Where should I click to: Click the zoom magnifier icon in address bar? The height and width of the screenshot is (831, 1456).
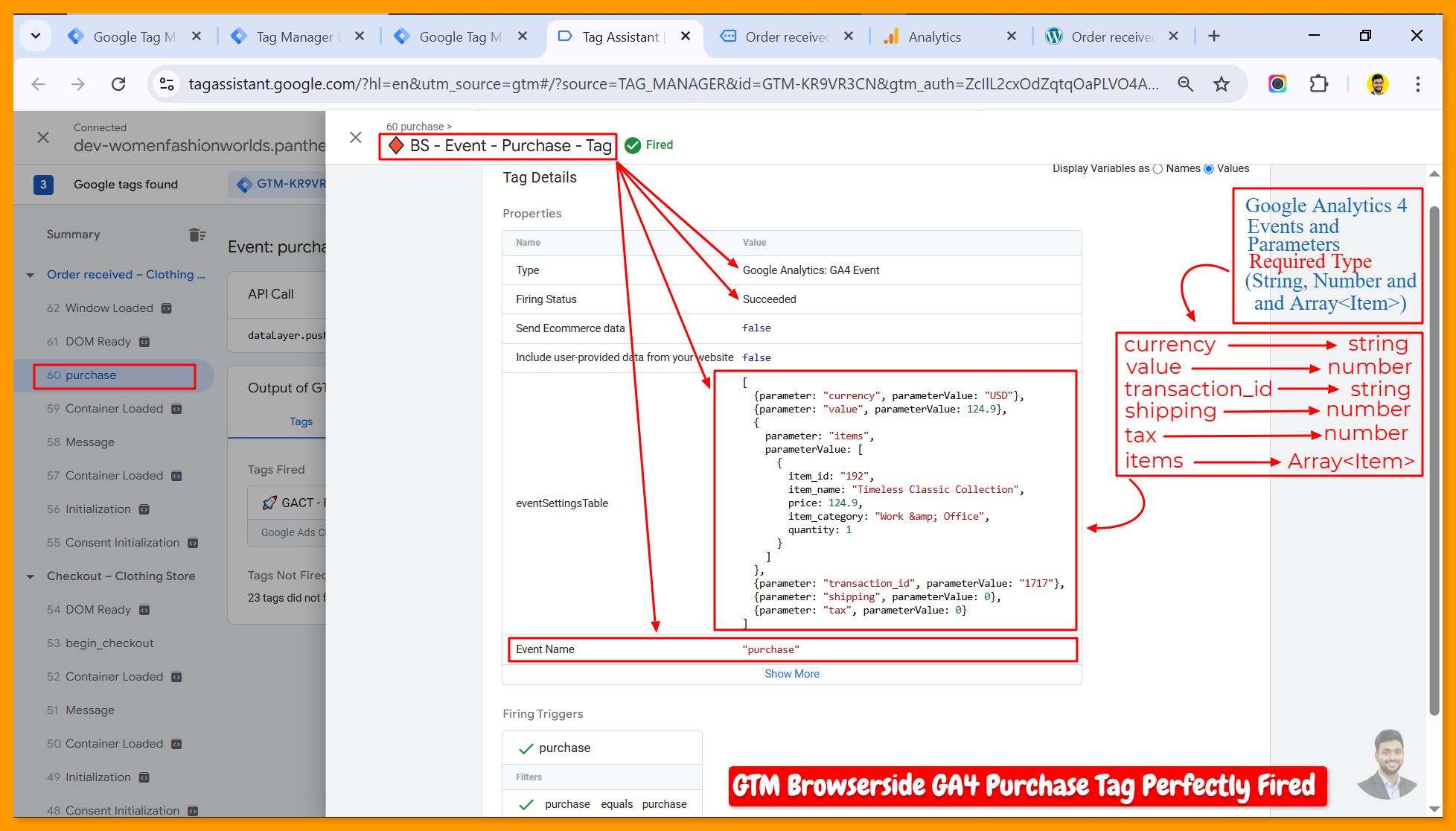point(1186,84)
